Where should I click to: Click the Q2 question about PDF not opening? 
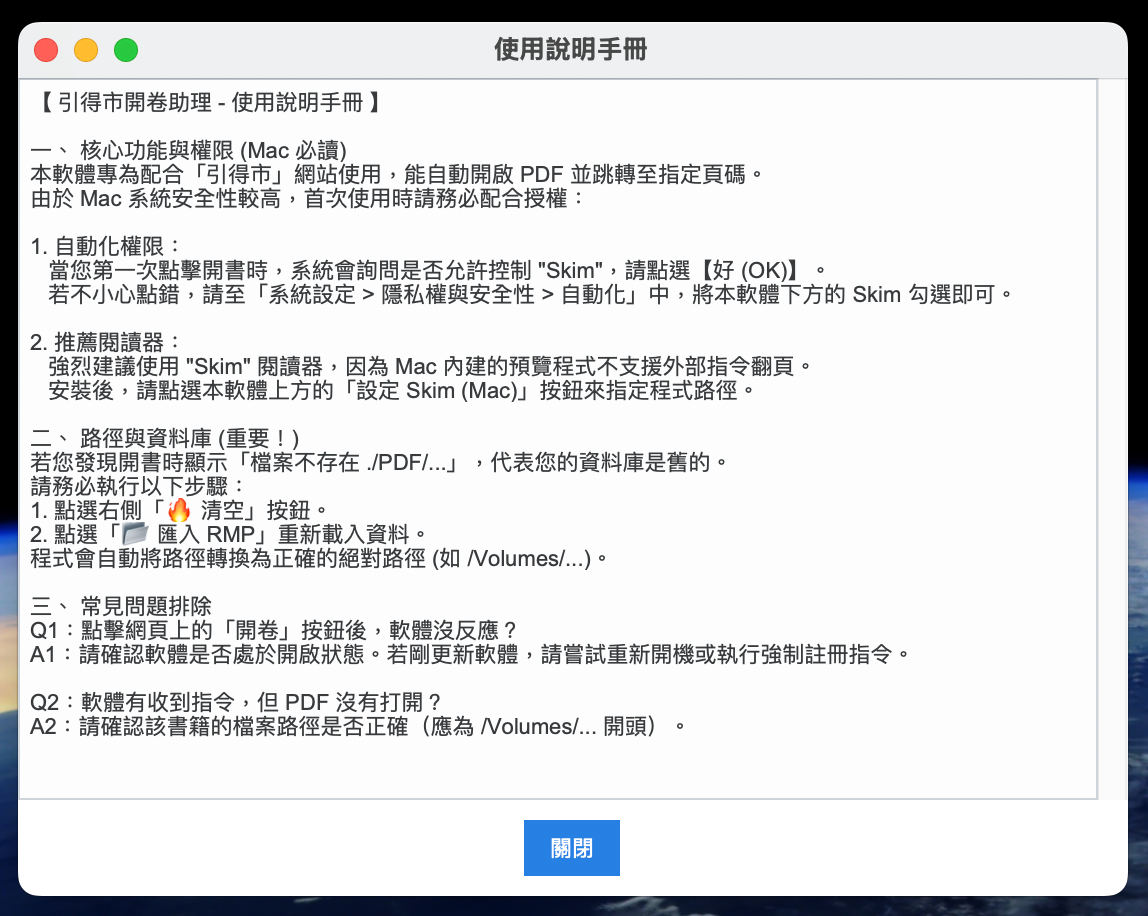point(236,702)
